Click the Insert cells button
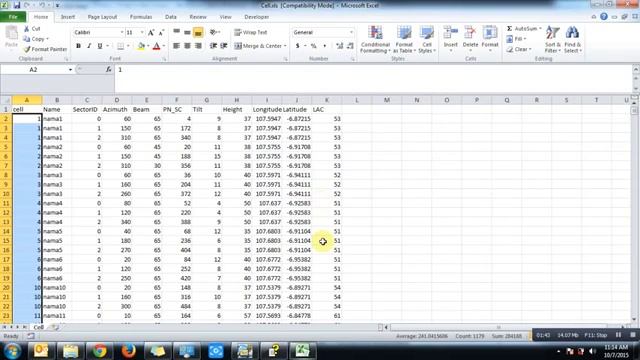The image size is (640, 360). coord(451,39)
